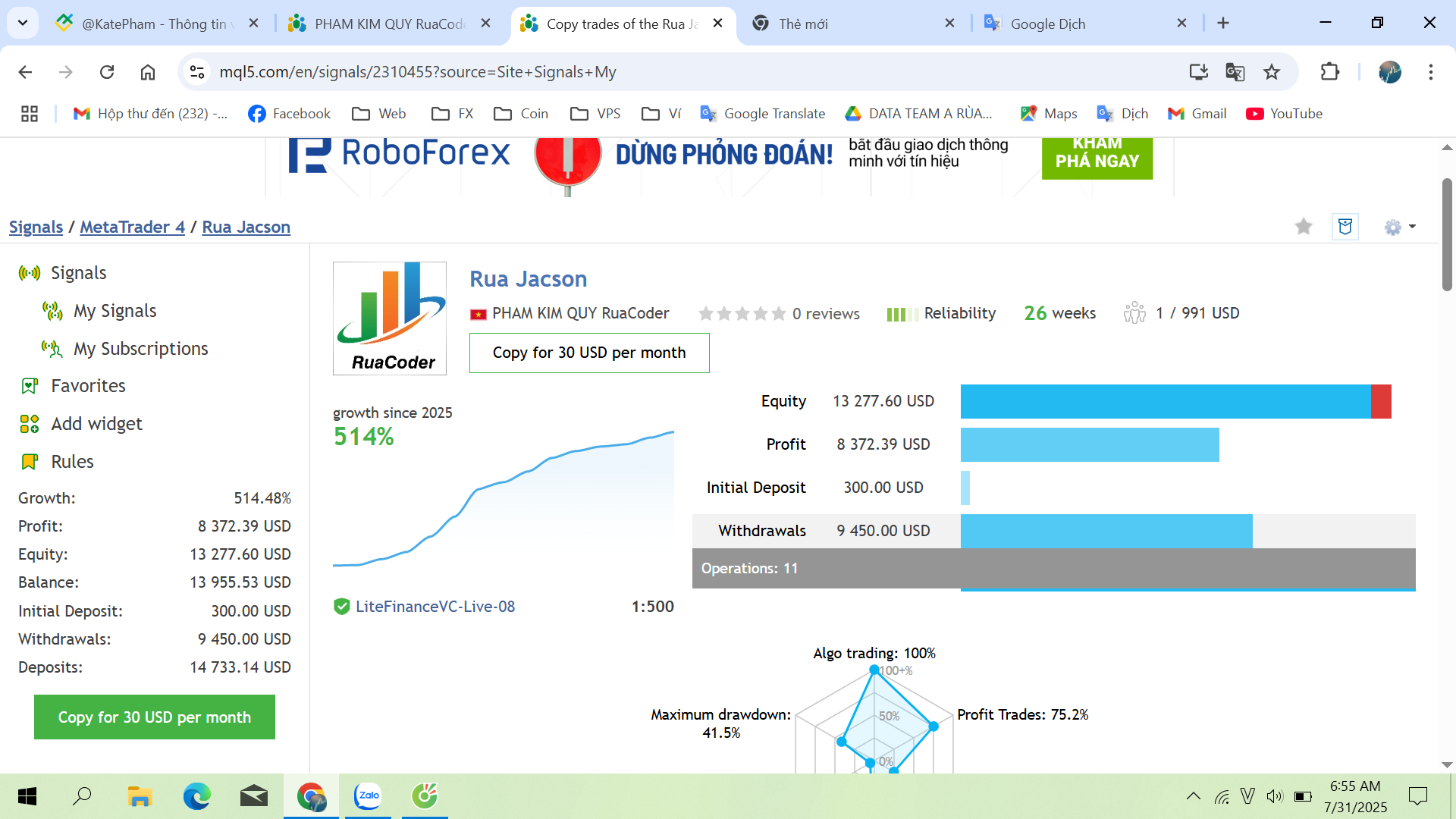This screenshot has height=819, width=1456.
Task: Open File Explorer from taskbar
Action: click(x=140, y=796)
